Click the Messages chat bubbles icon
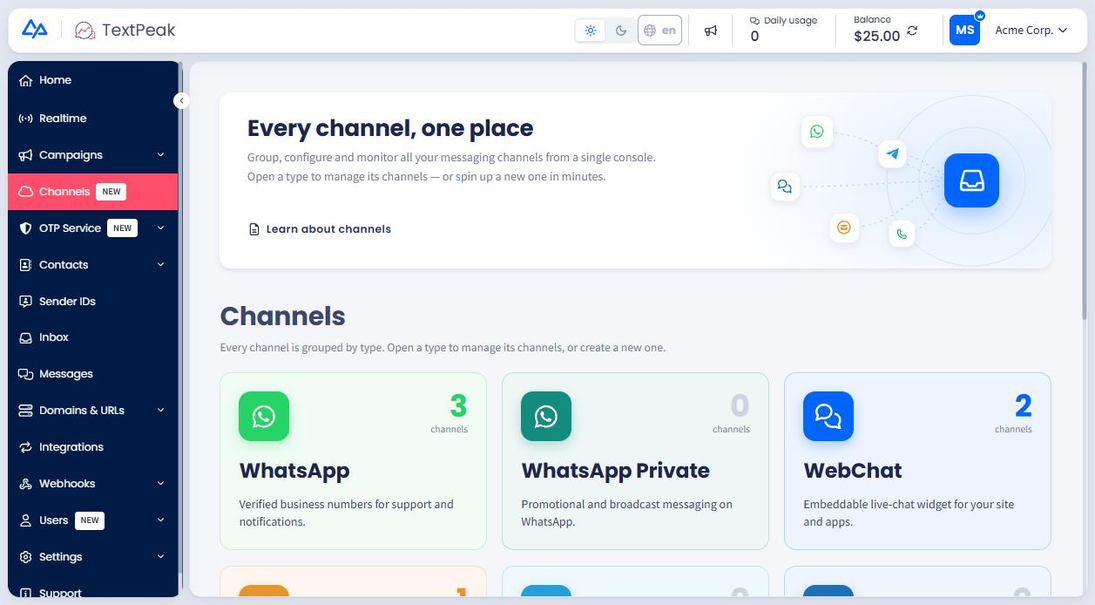This screenshot has width=1095, height=605. coord(26,374)
